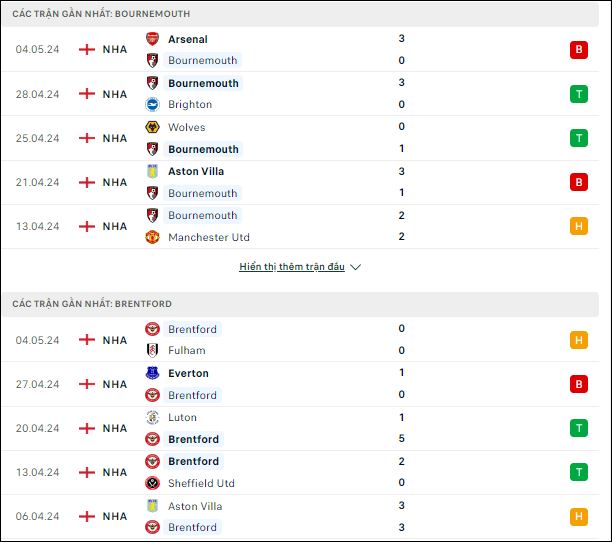612x542 pixels.
Task: Click the Everton club crest icon
Action: coord(152,373)
